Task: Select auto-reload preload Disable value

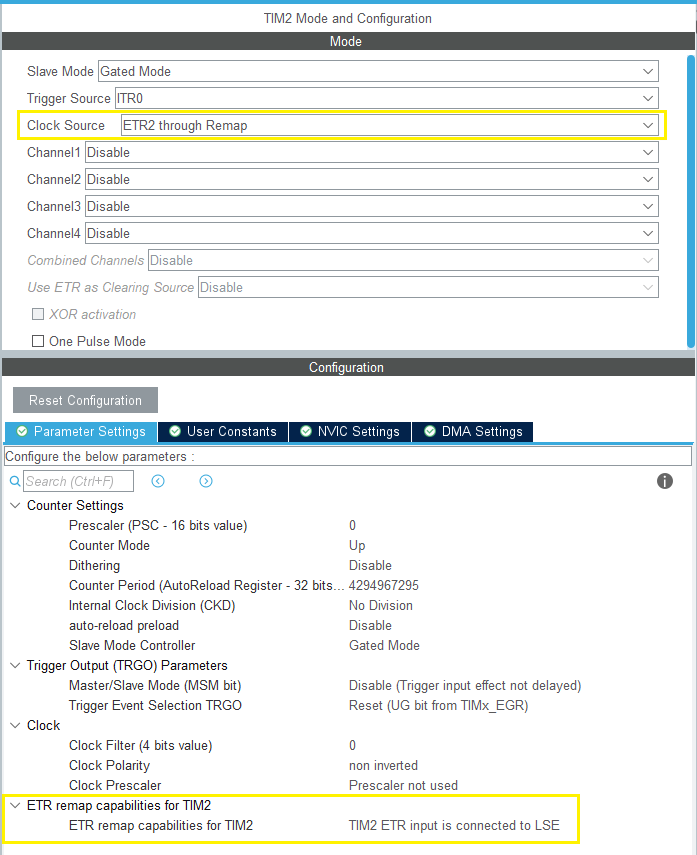Action: click(x=370, y=625)
